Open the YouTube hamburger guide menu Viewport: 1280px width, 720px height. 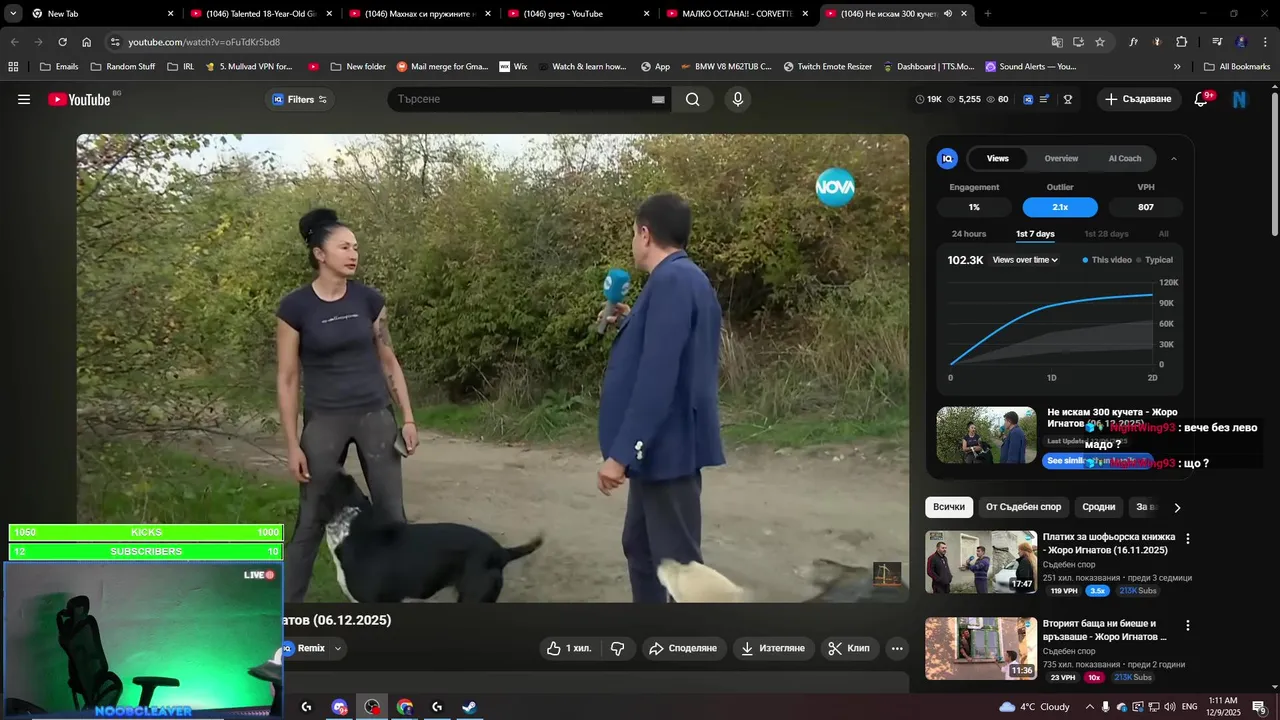coord(24,99)
